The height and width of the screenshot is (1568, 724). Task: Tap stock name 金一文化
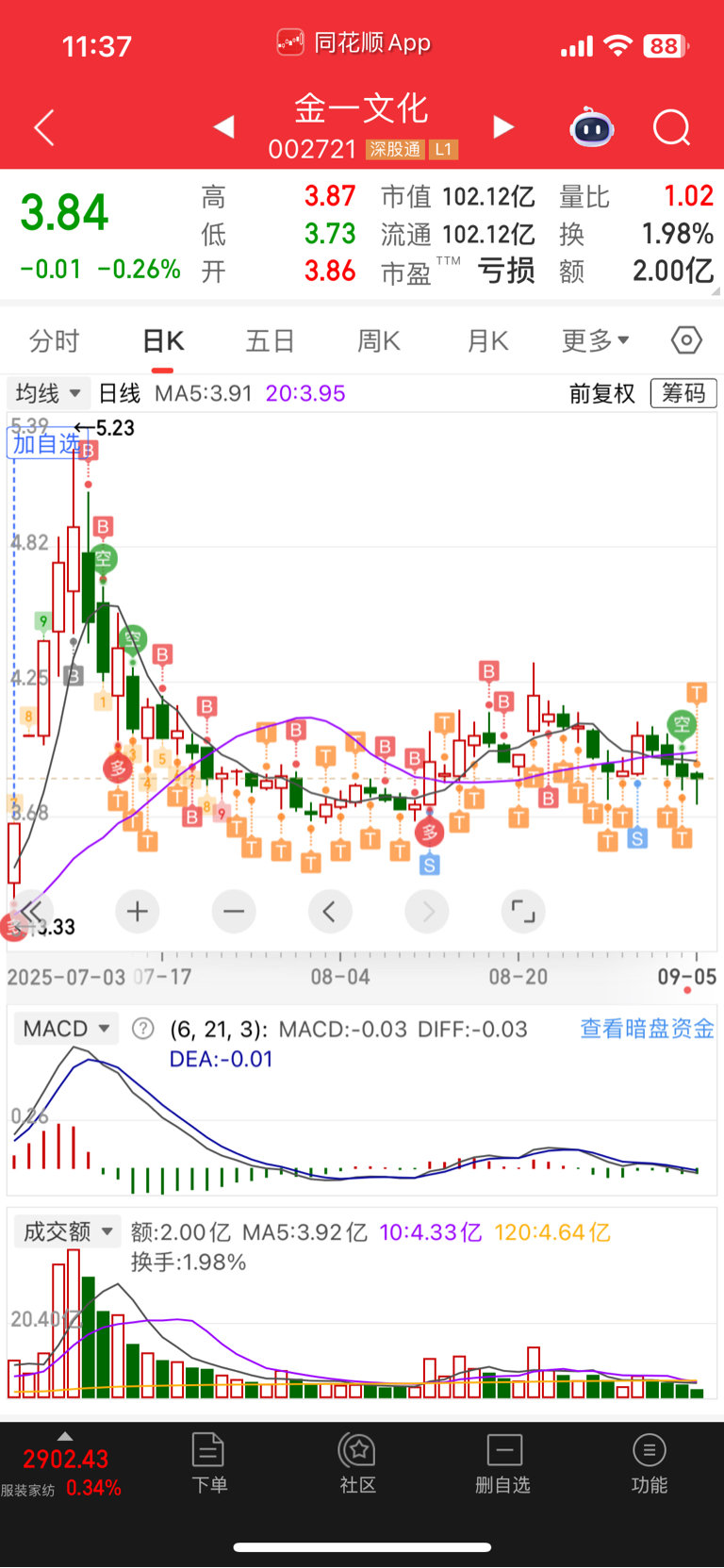[x=362, y=108]
